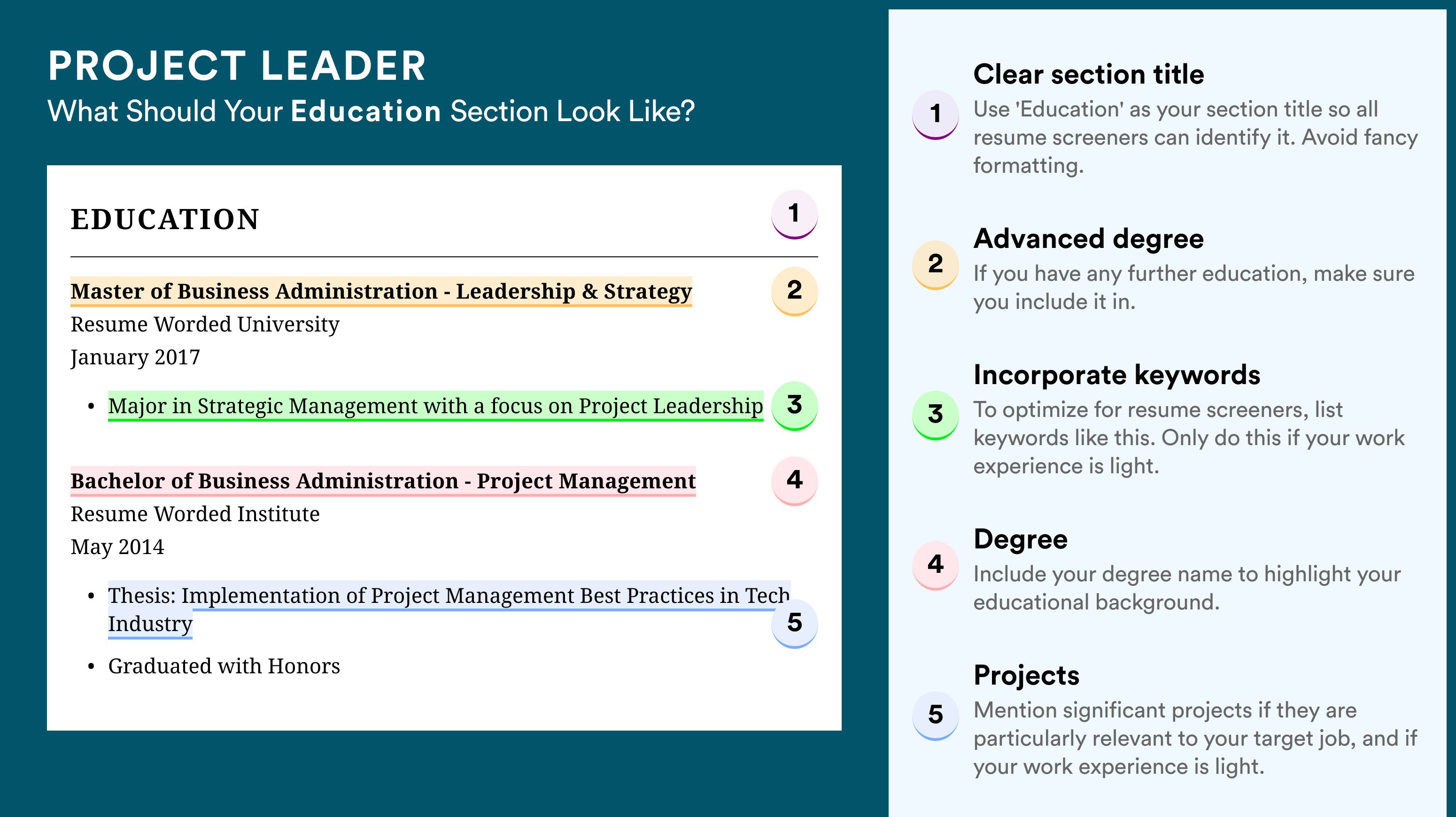The width and height of the screenshot is (1456, 817).
Task: Click the Incorporate keywords heading
Action: coord(1117,375)
